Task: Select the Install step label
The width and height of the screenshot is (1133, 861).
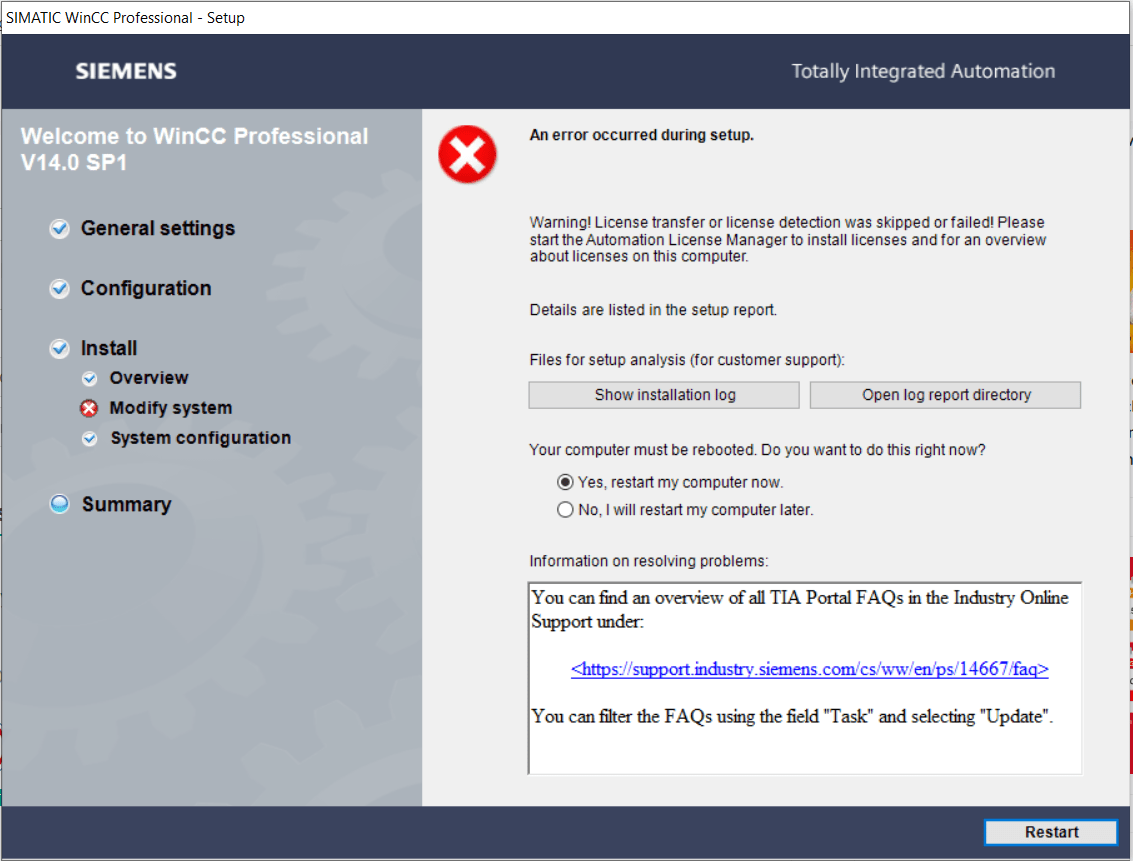Action: [109, 349]
